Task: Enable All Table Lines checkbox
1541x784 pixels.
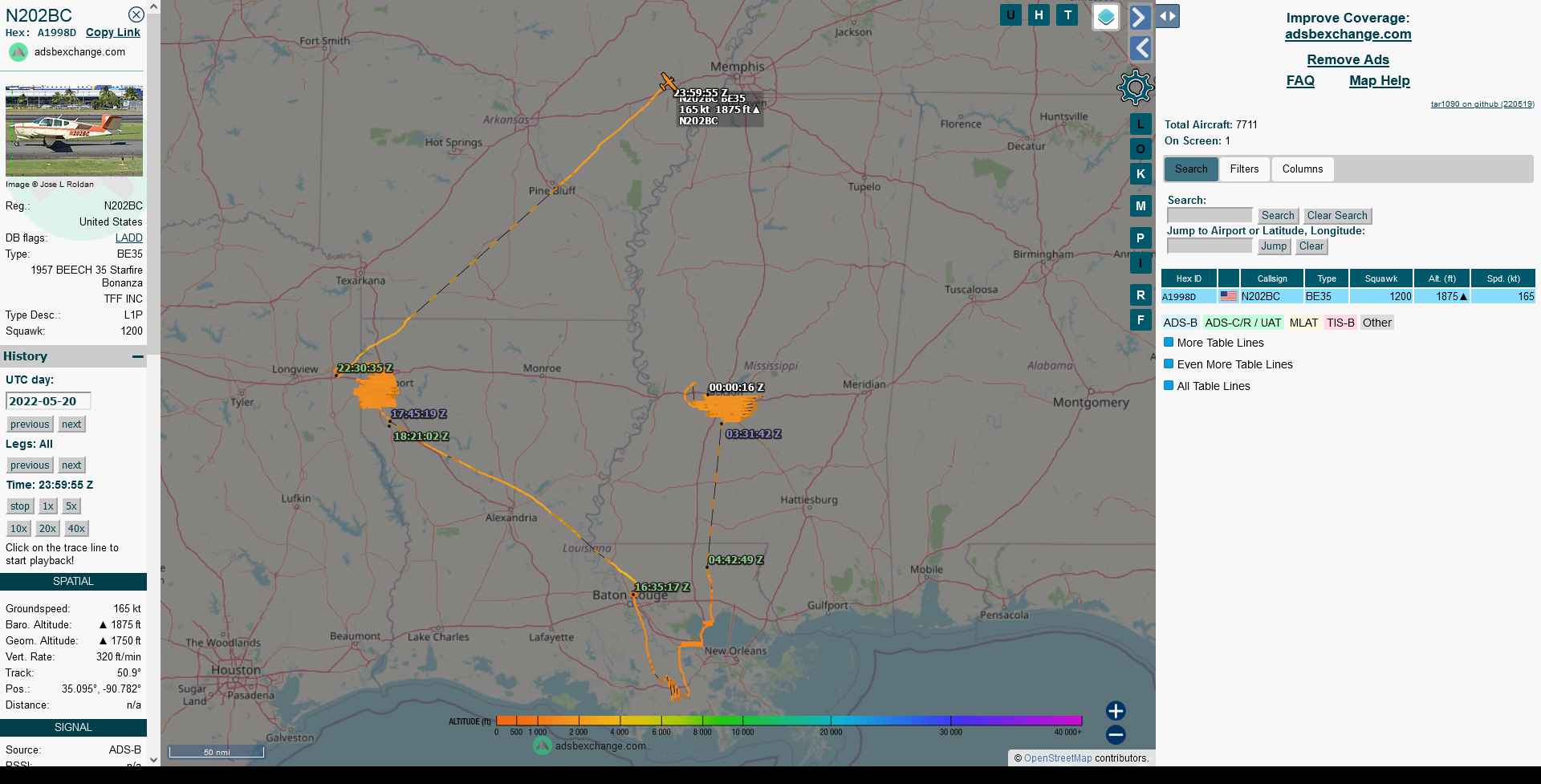Action: point(1169,386)
